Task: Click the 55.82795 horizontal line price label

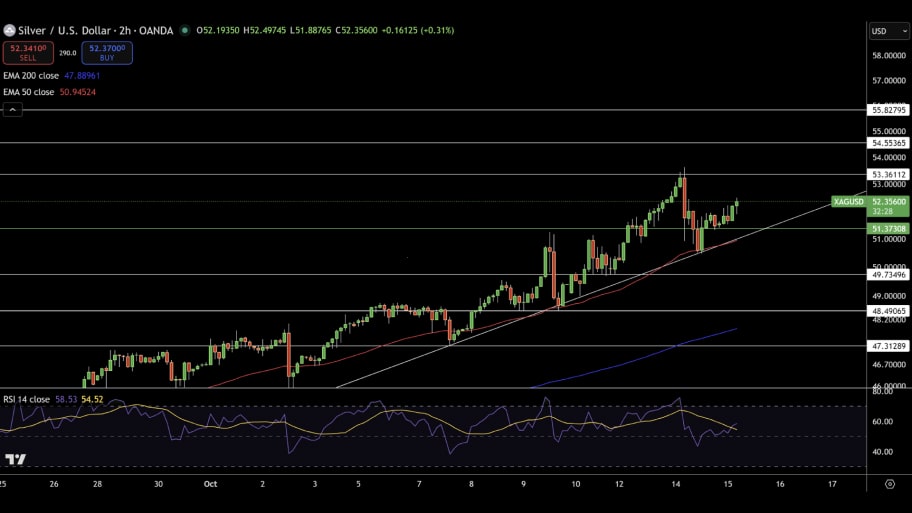Action: [x=889, y=110]
